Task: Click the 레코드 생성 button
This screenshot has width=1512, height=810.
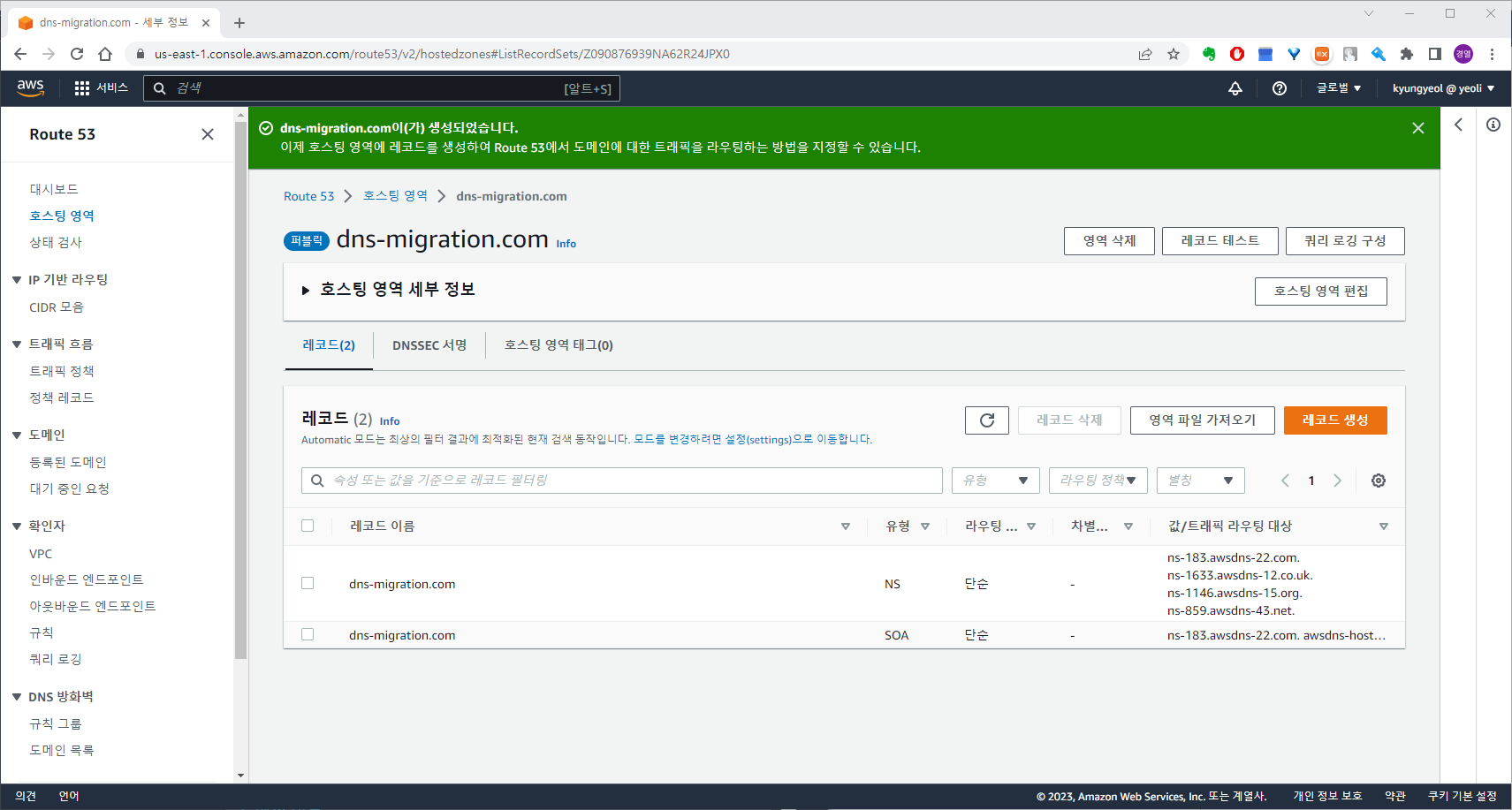Action: click(x=1335, y=420)
